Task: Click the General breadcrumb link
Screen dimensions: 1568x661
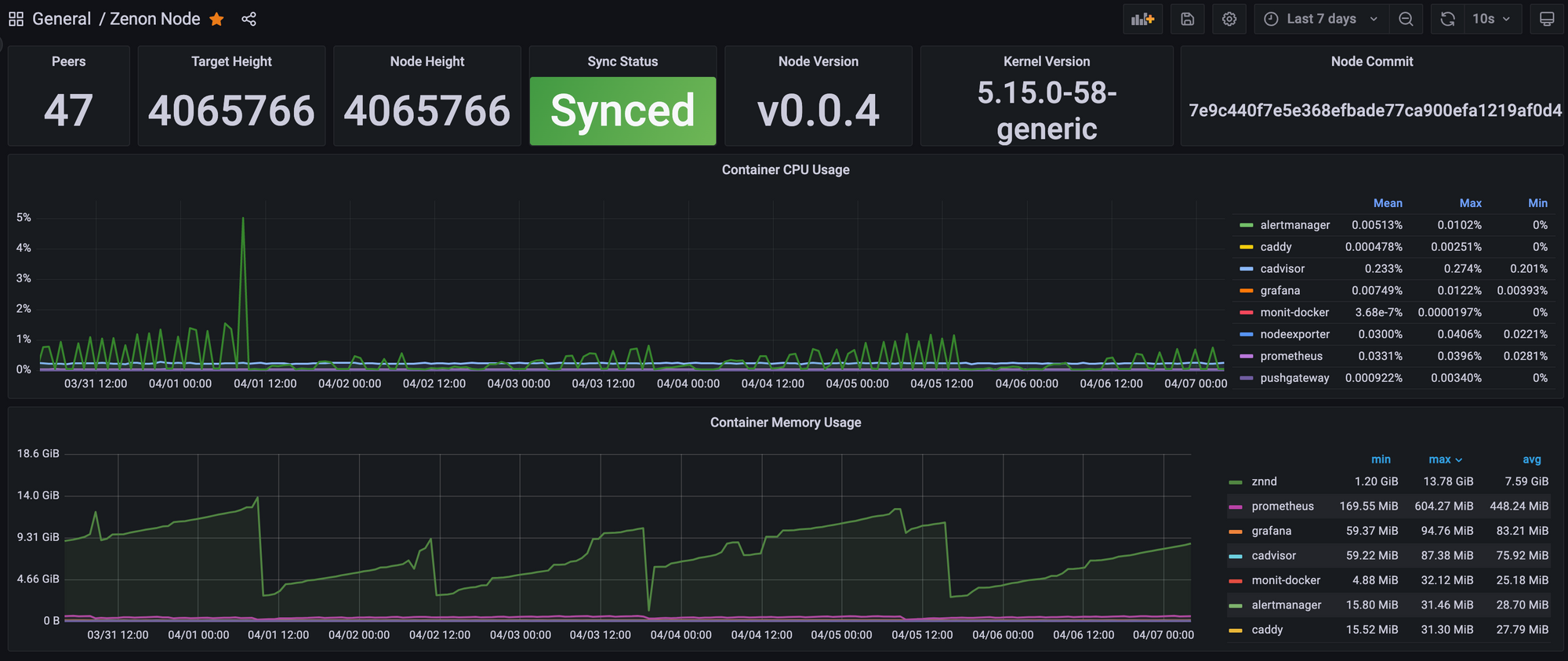Action: pyautogui.click(x=62, y=19)
